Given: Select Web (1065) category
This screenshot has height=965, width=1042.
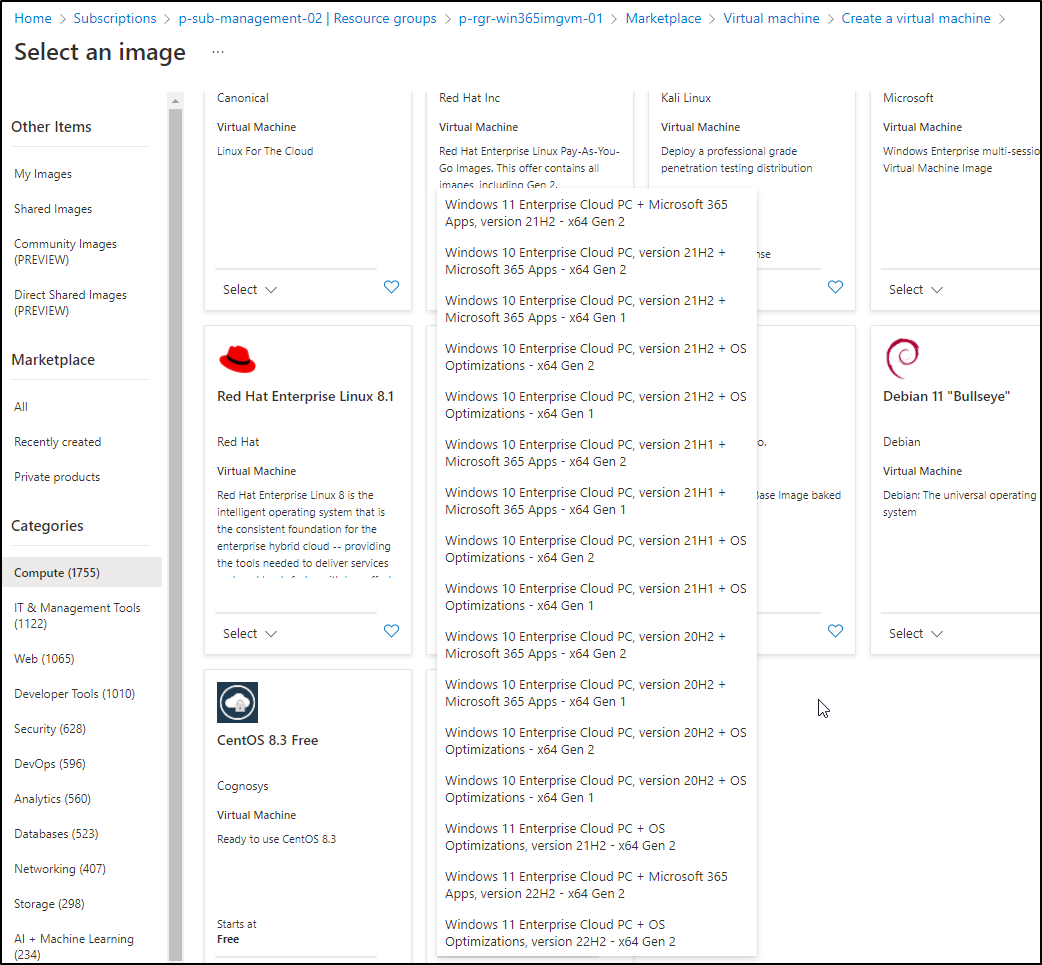Looking at the screenshot, I should [44, 659].
